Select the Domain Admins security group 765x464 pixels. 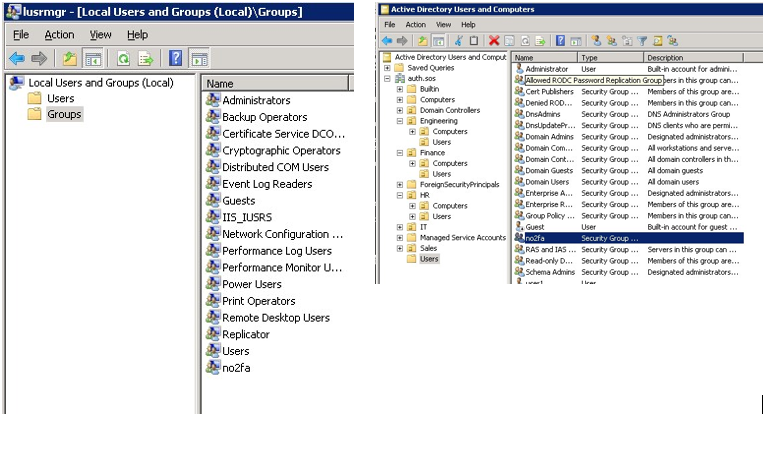548,137
